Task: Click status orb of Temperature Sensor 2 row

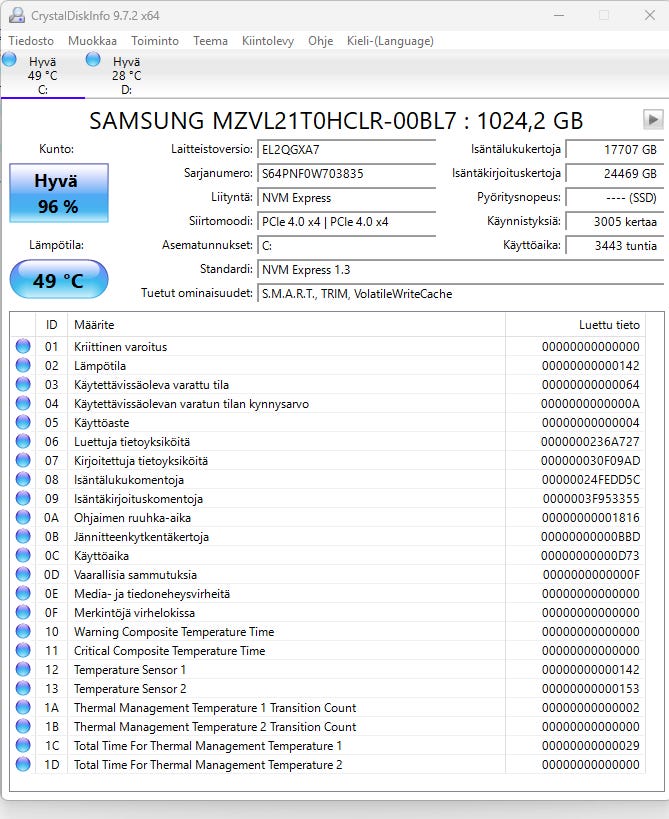Action: (x=23, y=688)
